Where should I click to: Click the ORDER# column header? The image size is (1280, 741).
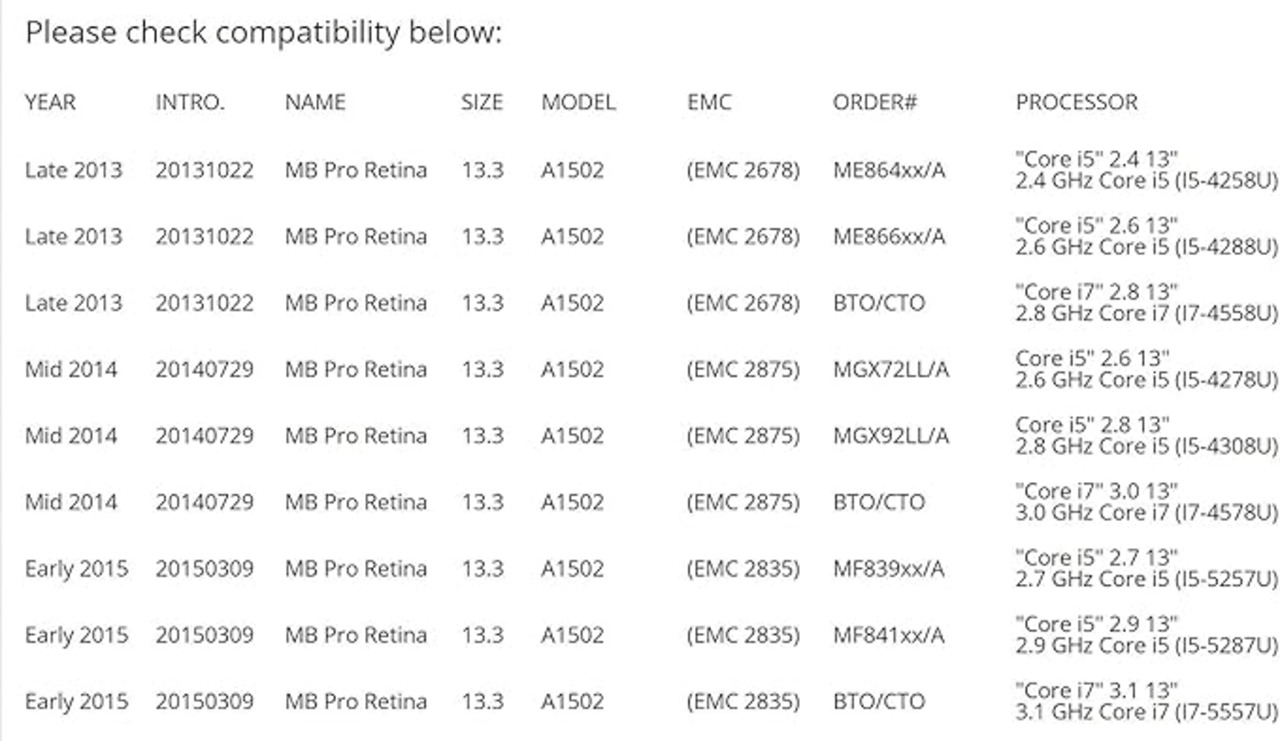pyautogui.click(x=875, y=102)
